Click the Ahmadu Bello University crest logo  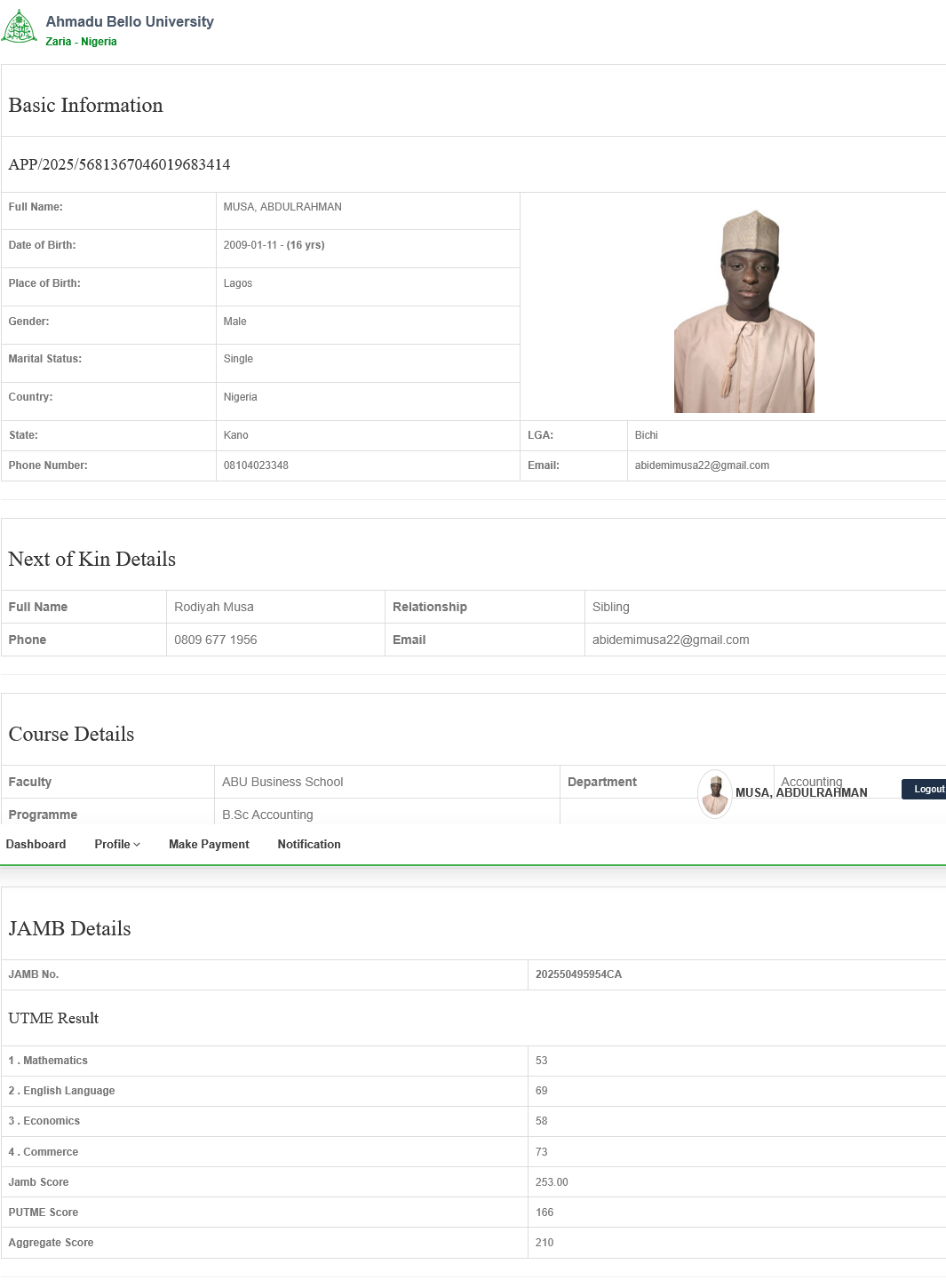coord(20,27)
